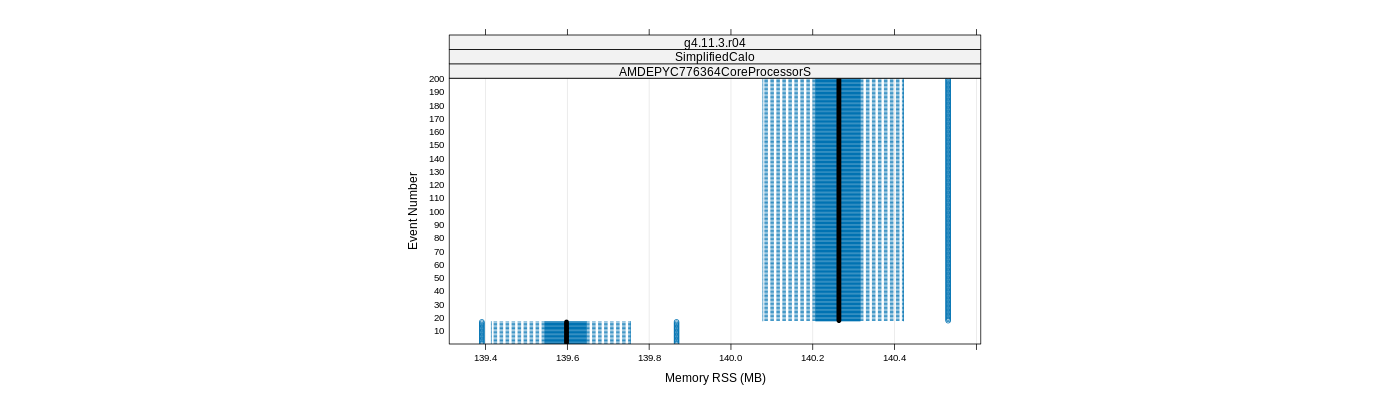Click the 70 y-axis tick label
This screenshot has width=1400, height=400.
(439, 251)
